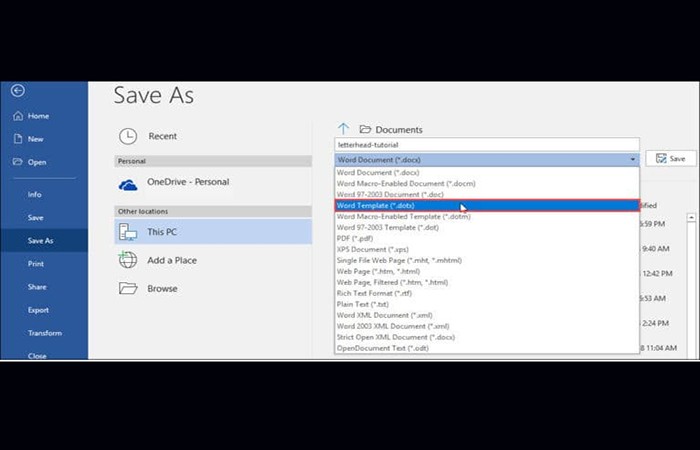This screenshot has width=700, height=450.
Task: Choose Word Document (*.docx) from the list
Action: pos(487,172)
